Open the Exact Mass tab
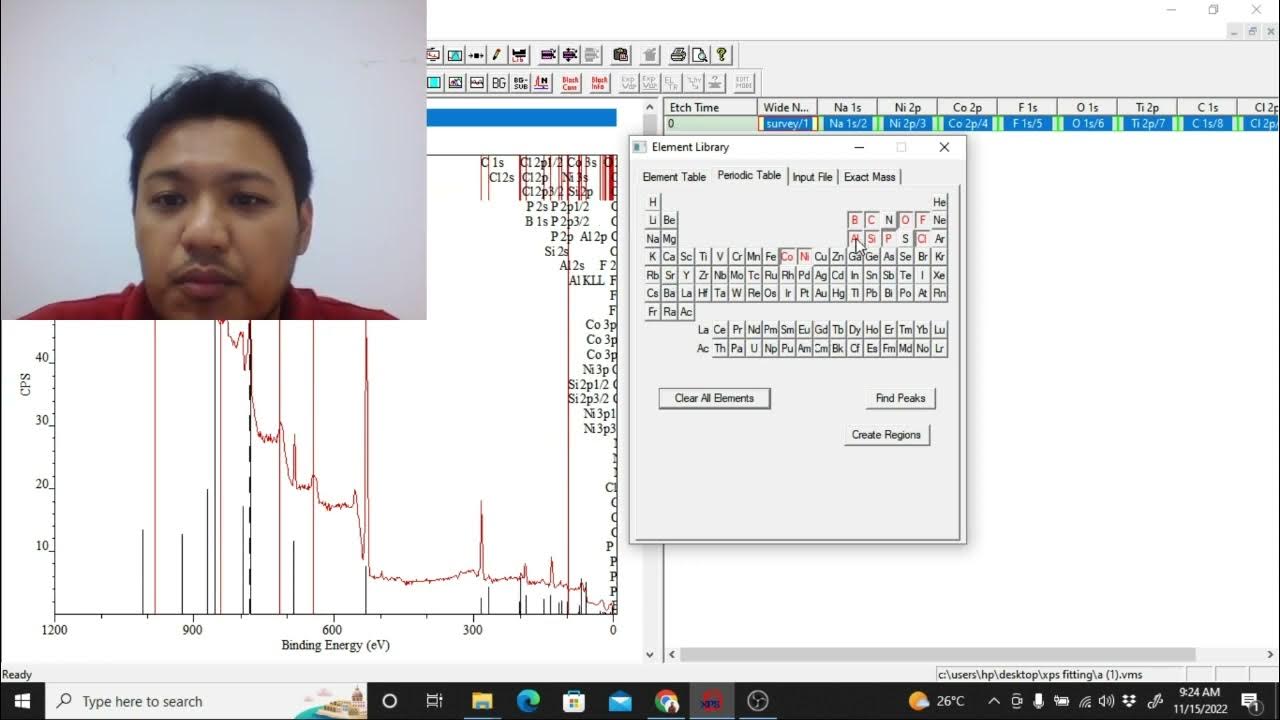1280x720 pixels. pos(870,177)
